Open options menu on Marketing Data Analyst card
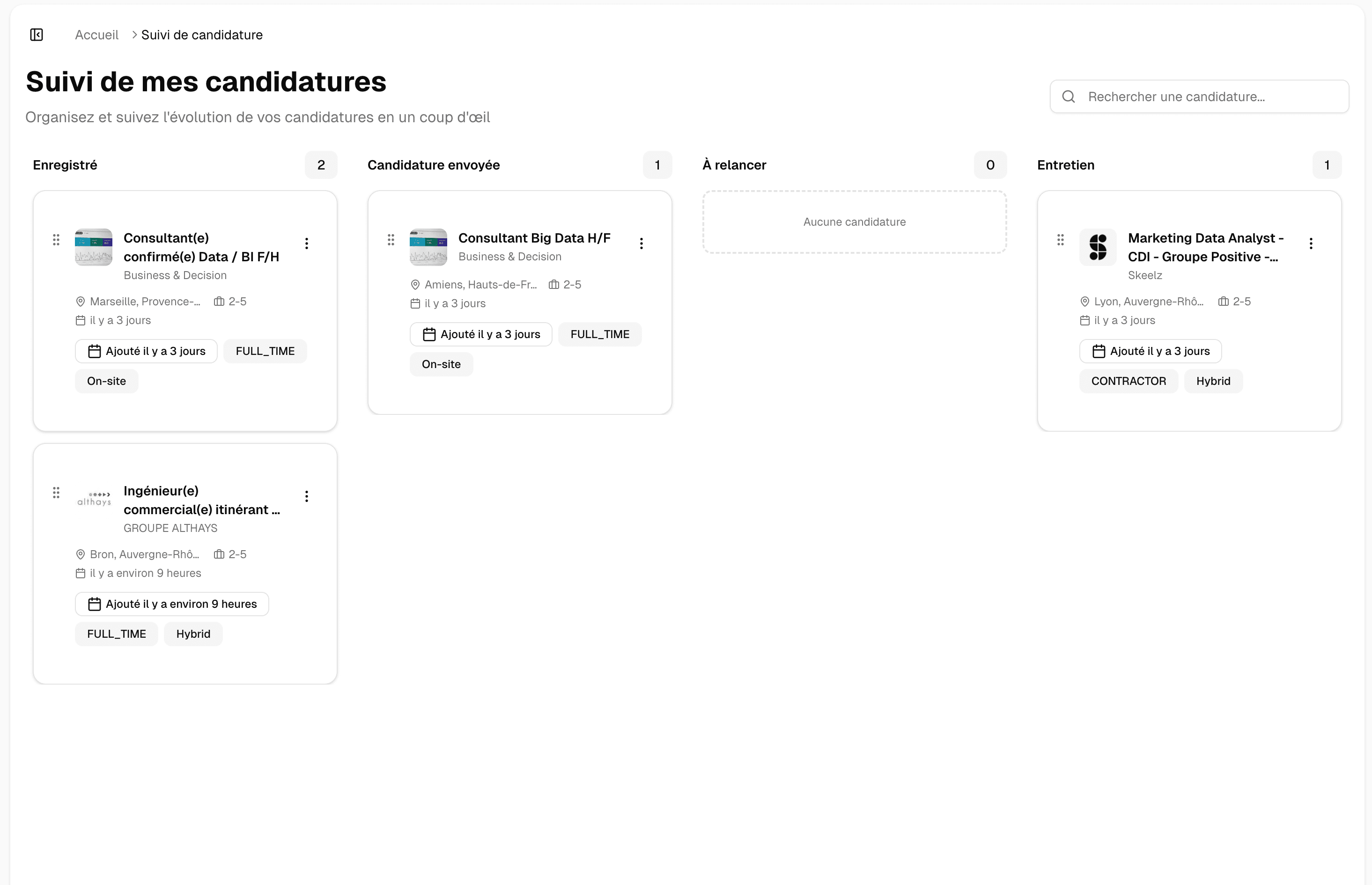This screenshot has height=885, width=1372. point(1311,243)
